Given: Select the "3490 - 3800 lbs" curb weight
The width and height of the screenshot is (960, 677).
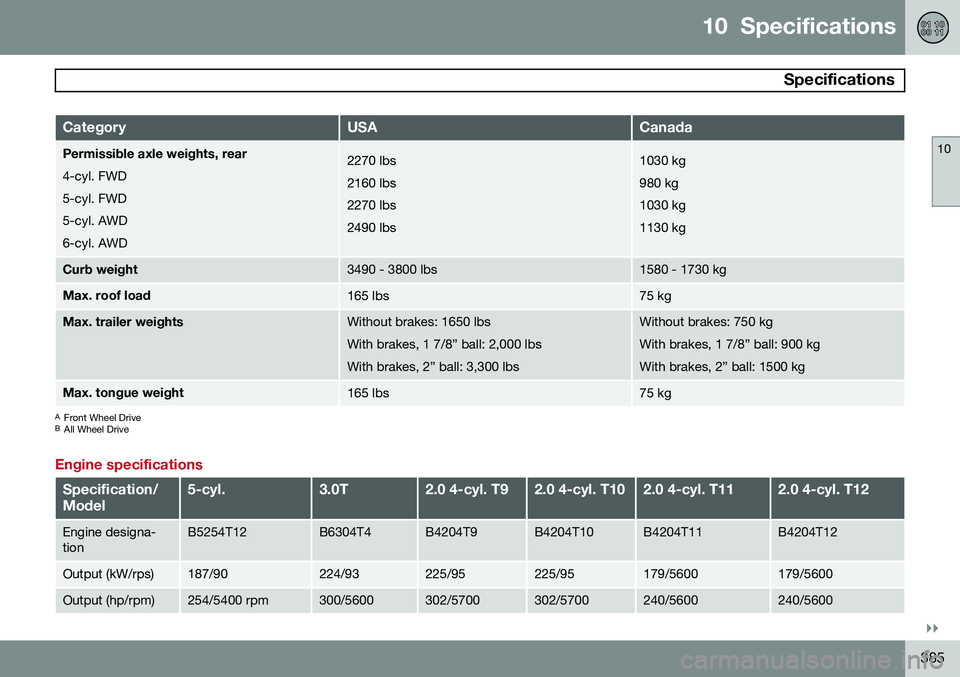Looking at the screenshot, I should tap(392, 270).
